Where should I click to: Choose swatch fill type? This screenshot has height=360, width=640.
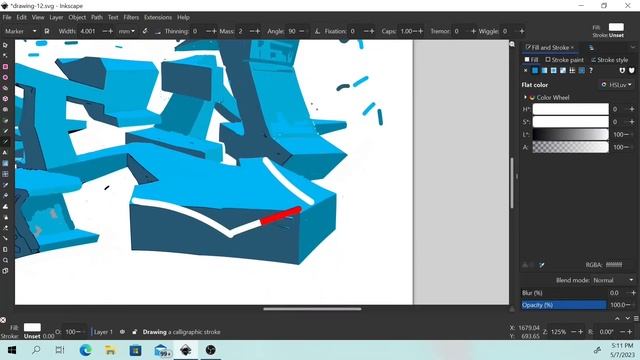(582, 71)
